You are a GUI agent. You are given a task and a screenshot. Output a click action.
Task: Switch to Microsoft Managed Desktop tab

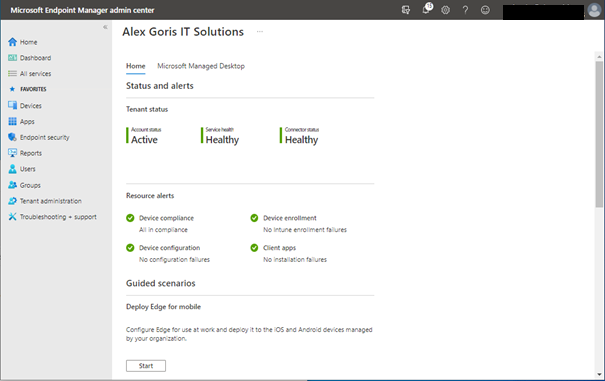coord(201,66)
